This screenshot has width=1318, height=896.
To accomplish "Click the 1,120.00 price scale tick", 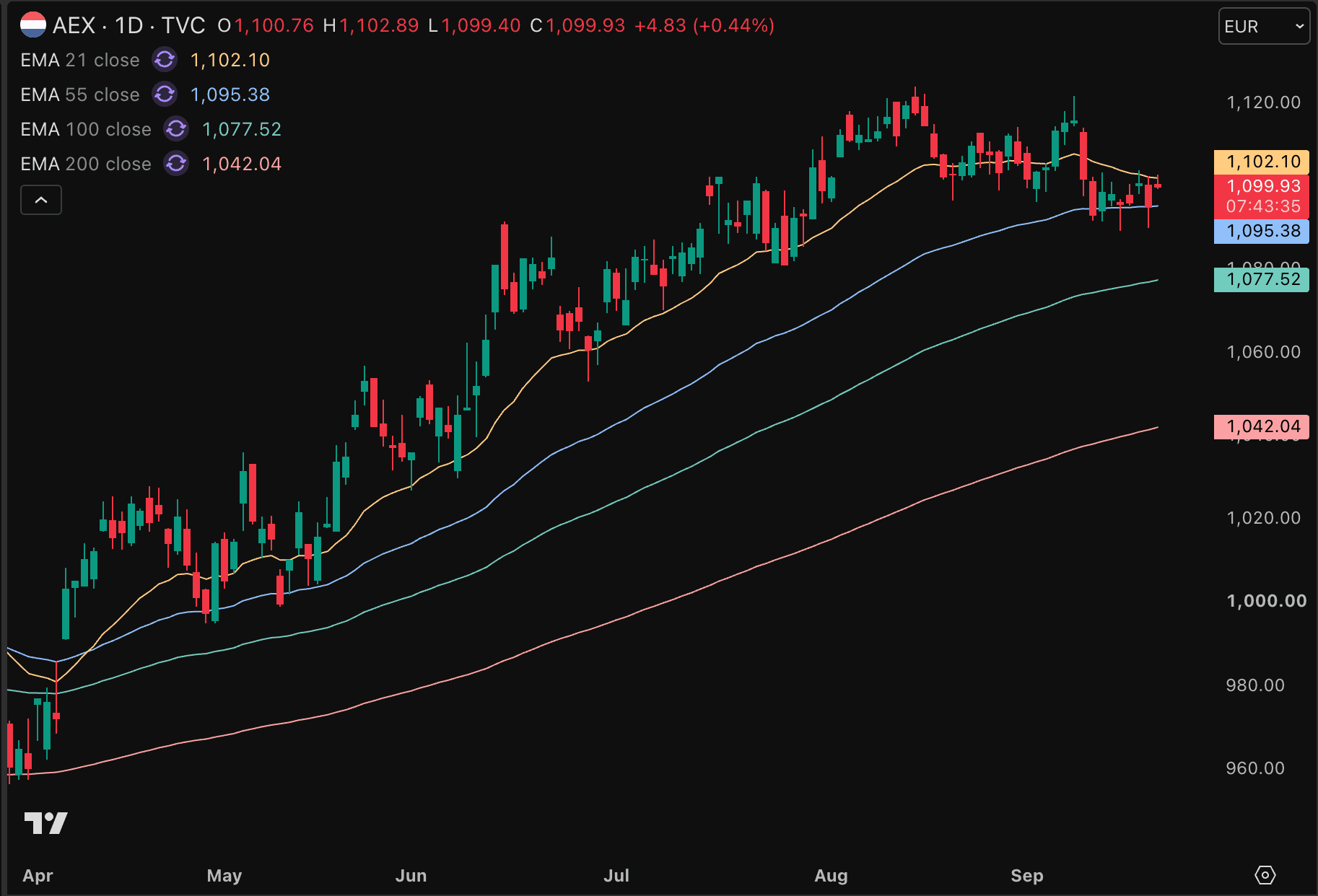I will tap(1263, 102).
